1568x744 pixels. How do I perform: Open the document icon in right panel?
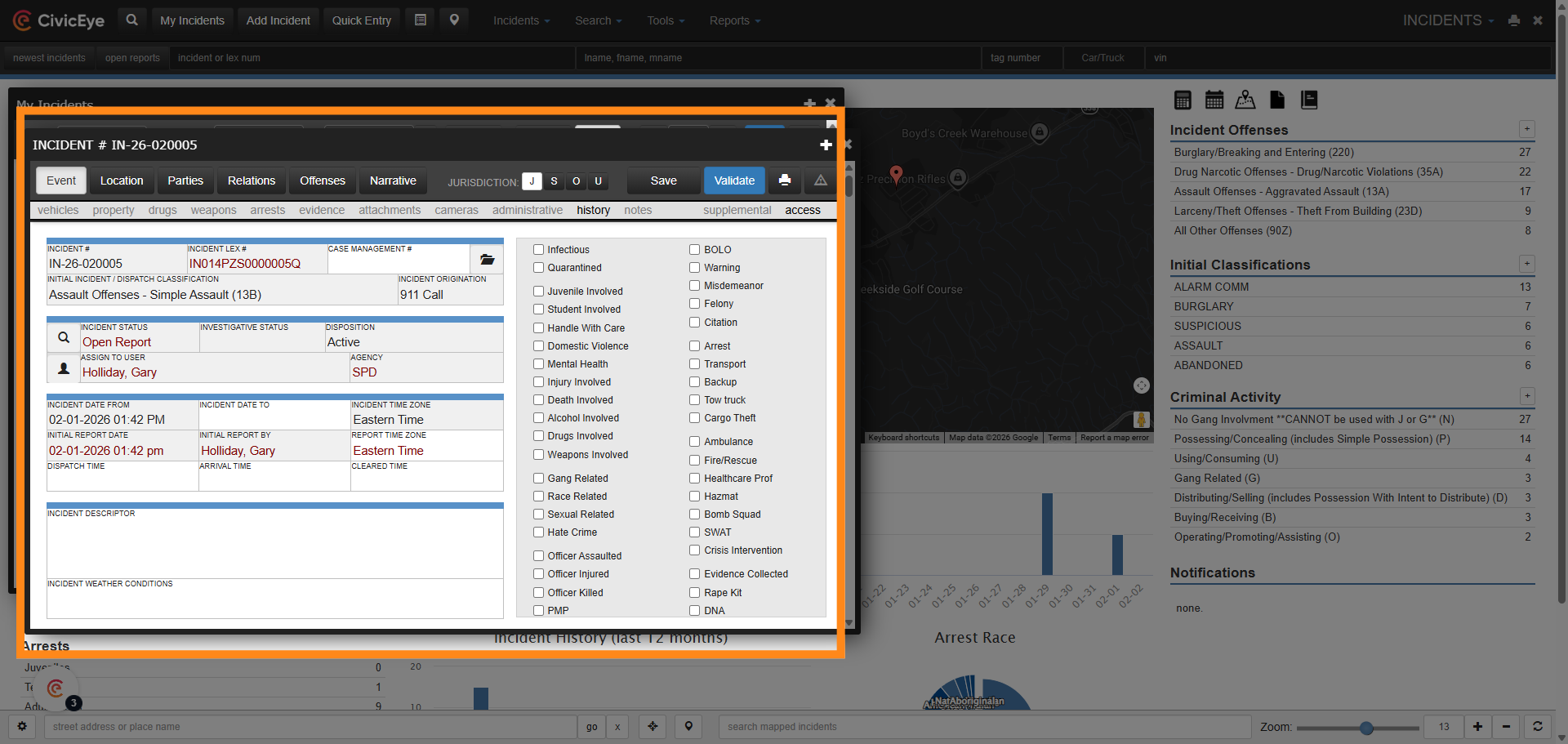coord(1277,100)
